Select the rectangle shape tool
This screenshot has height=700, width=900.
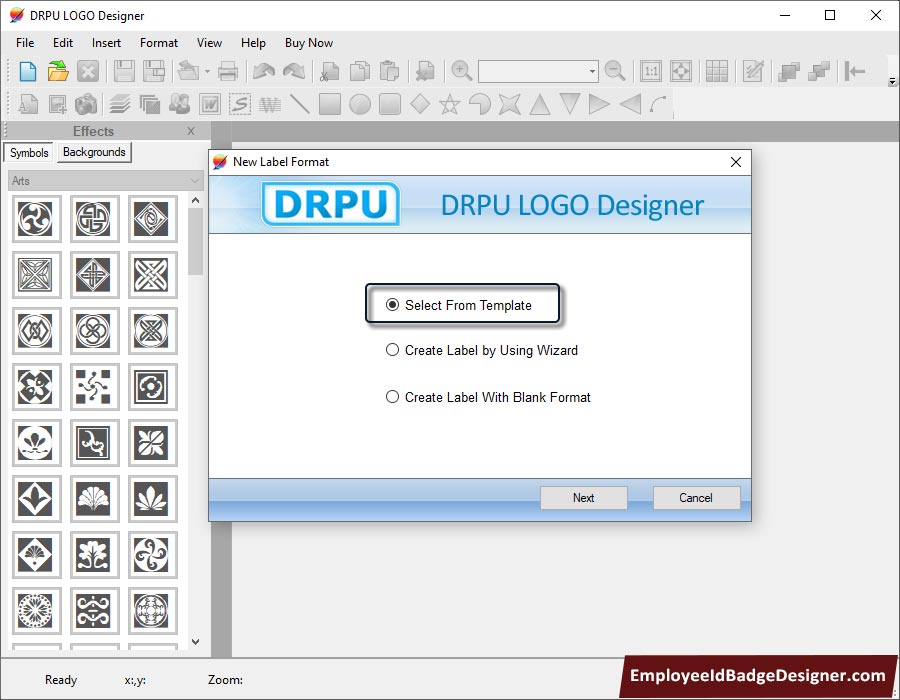point(330,104)
